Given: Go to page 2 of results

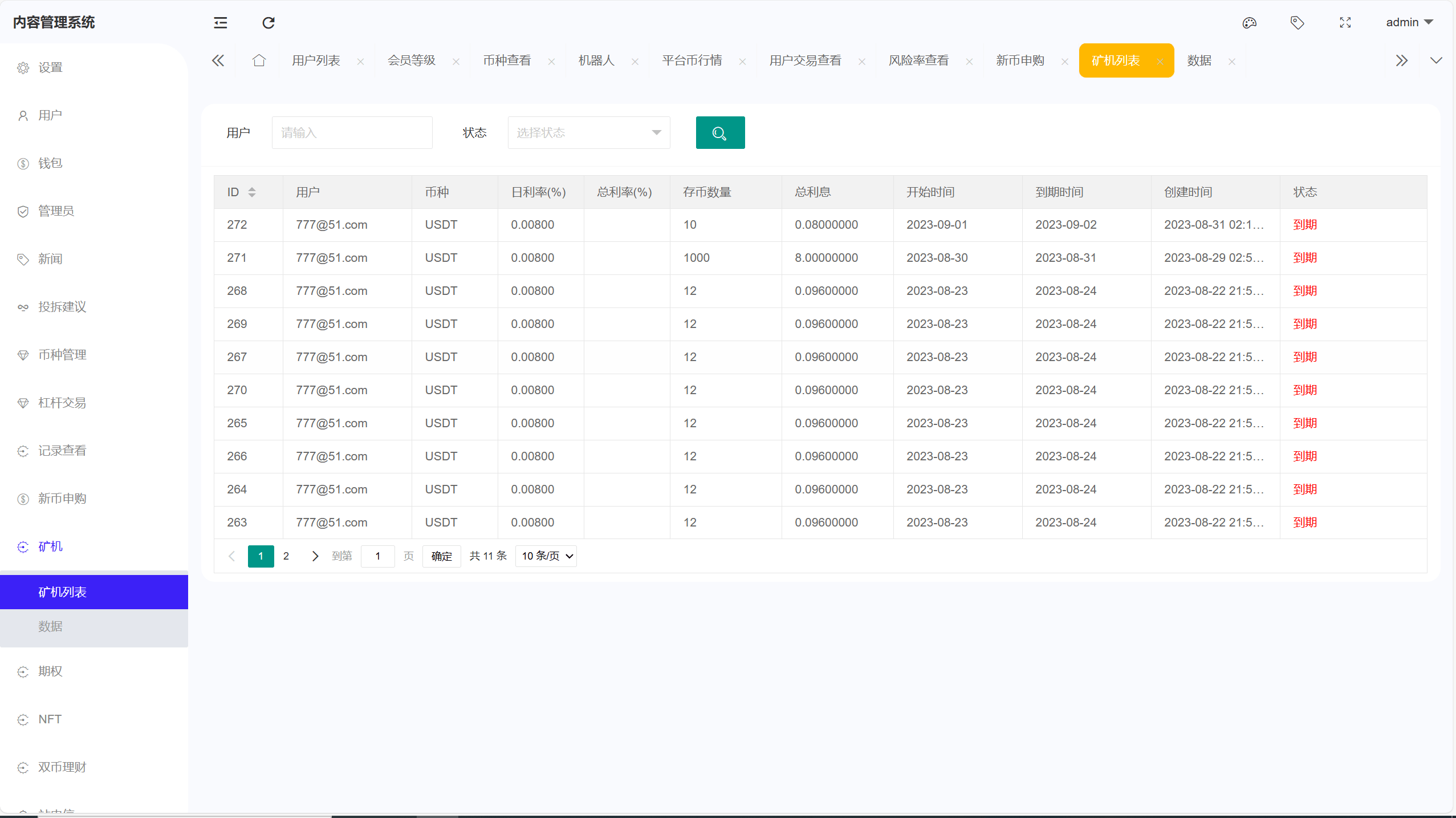Looking at the screenshot, I should pyautogui.click(x=286, y=556).
